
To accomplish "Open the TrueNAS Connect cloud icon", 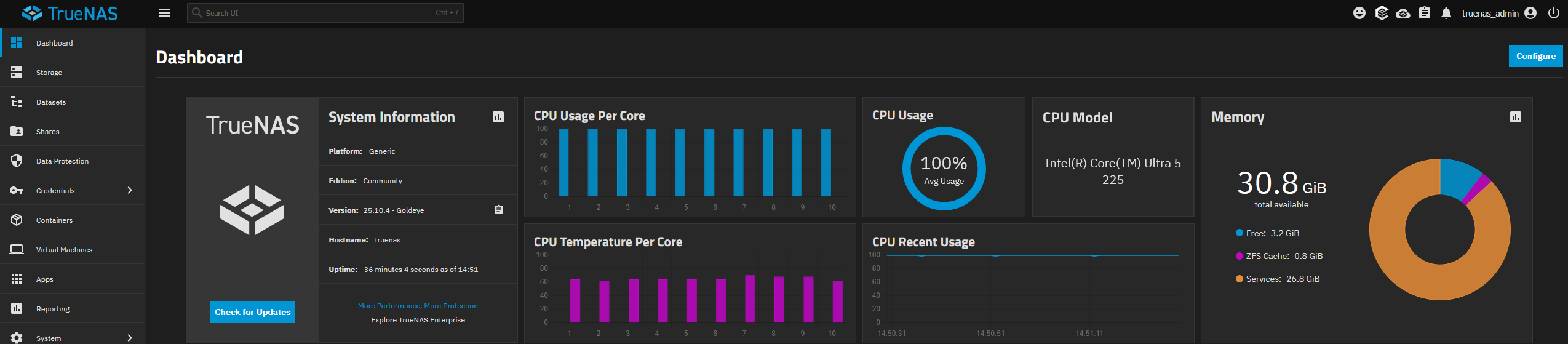I will [x=1403, y=14].
